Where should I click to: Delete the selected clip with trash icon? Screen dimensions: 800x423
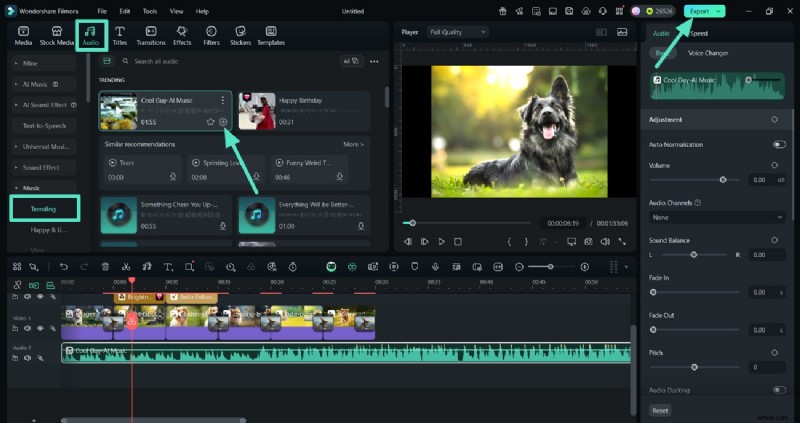[x=105, y=267]
